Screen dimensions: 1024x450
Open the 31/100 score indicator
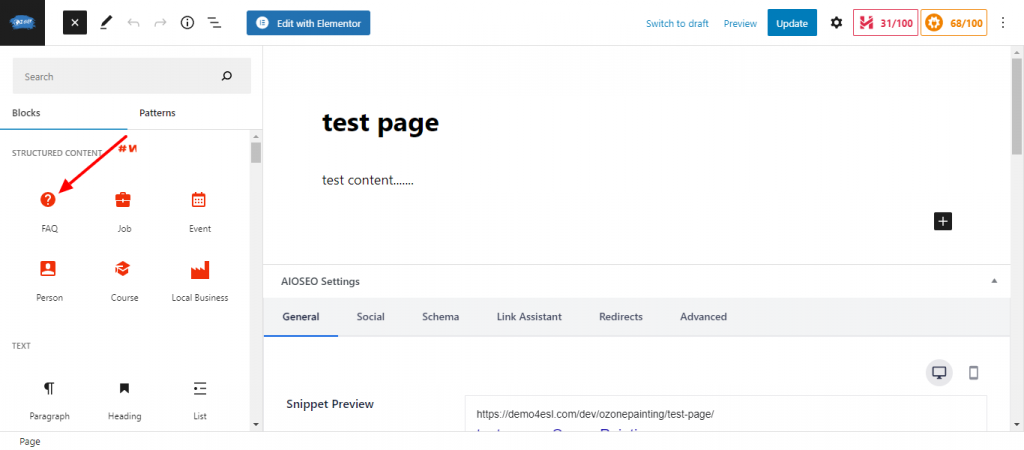(x=886, y=23)
